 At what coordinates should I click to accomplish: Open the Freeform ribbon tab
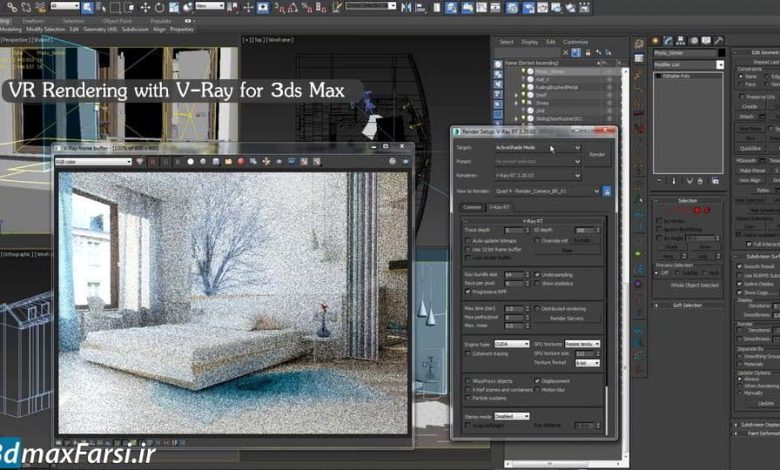coord(33,21)
